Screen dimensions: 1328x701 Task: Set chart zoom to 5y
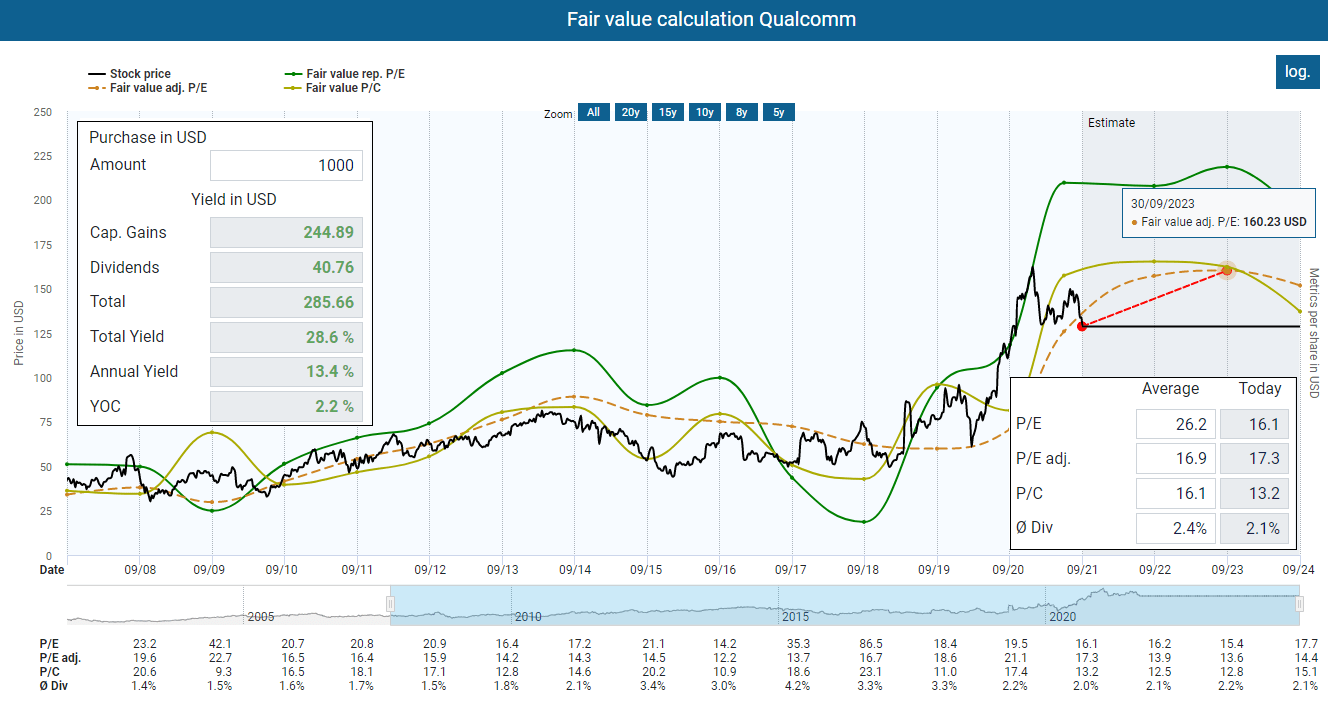[x=778, y=112]
